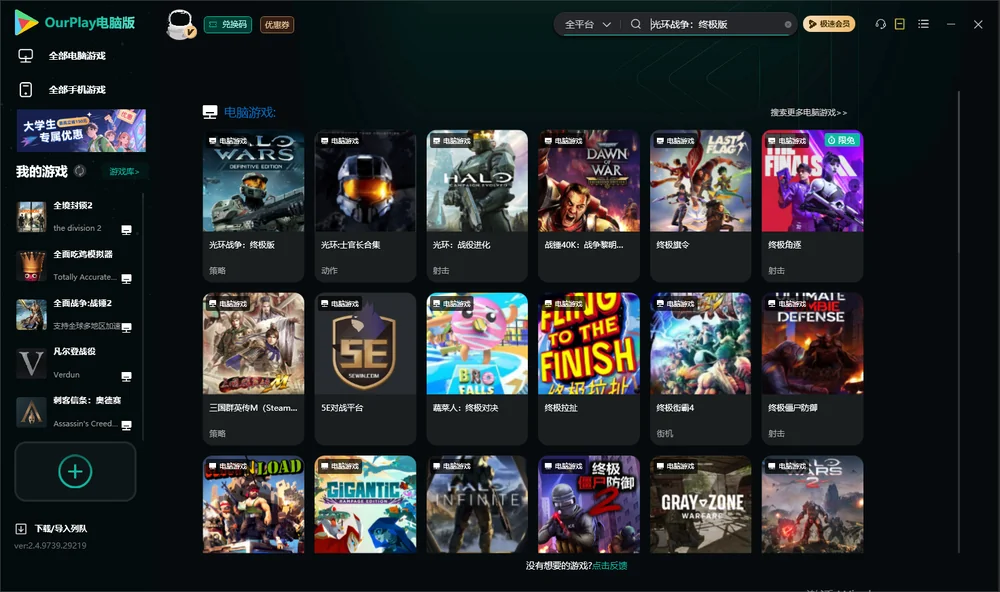
Task: Click the OurPlay logo icon
Action: 26,22
